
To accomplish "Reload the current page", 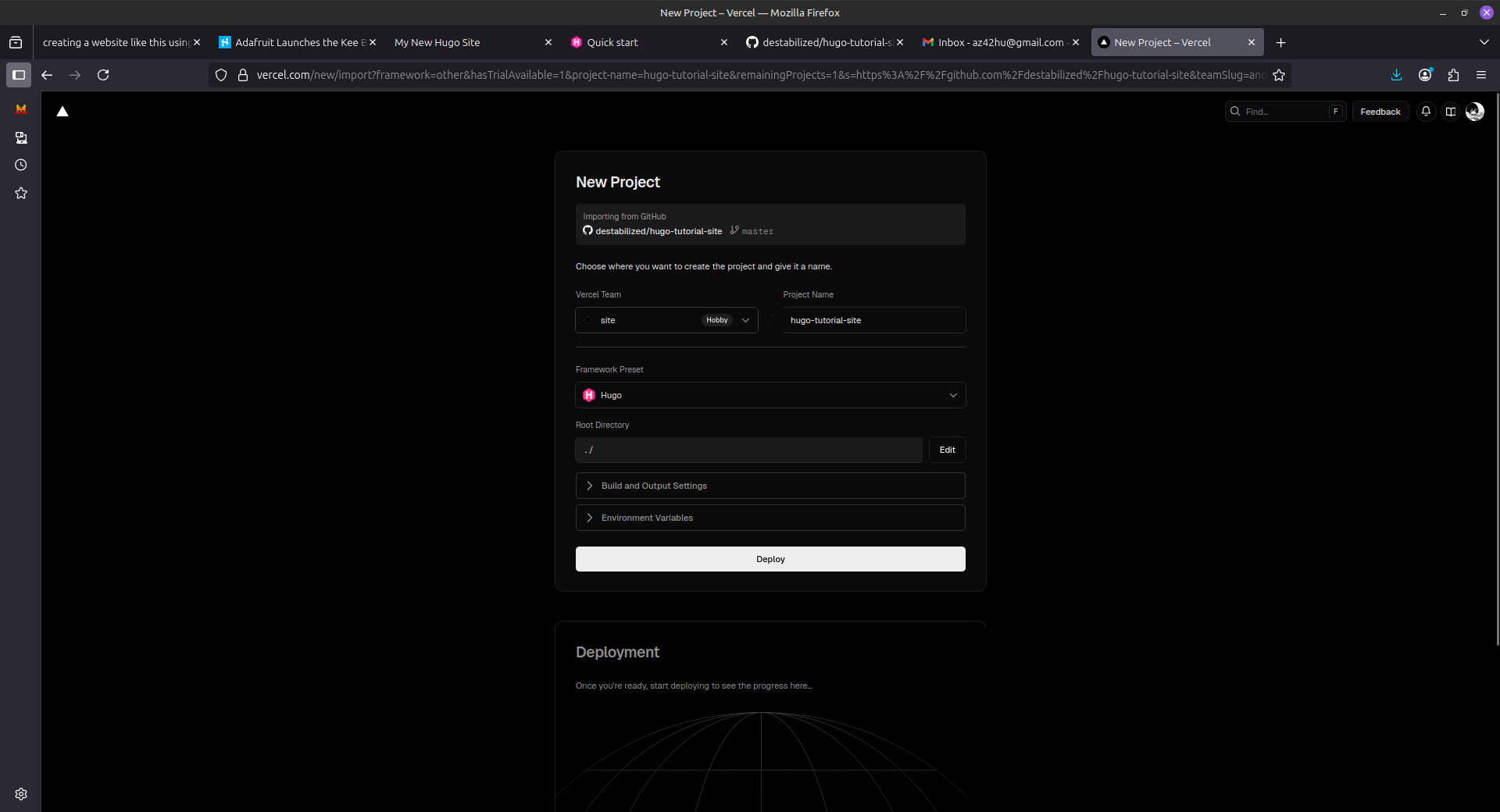I will (x=103, y=75).
